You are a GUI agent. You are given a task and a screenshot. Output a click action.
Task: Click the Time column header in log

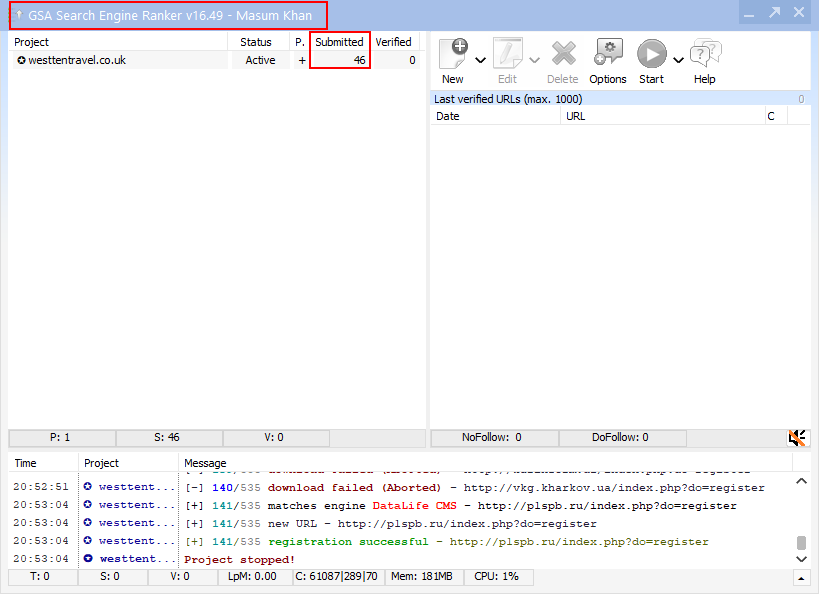click(x=43, y=463)
